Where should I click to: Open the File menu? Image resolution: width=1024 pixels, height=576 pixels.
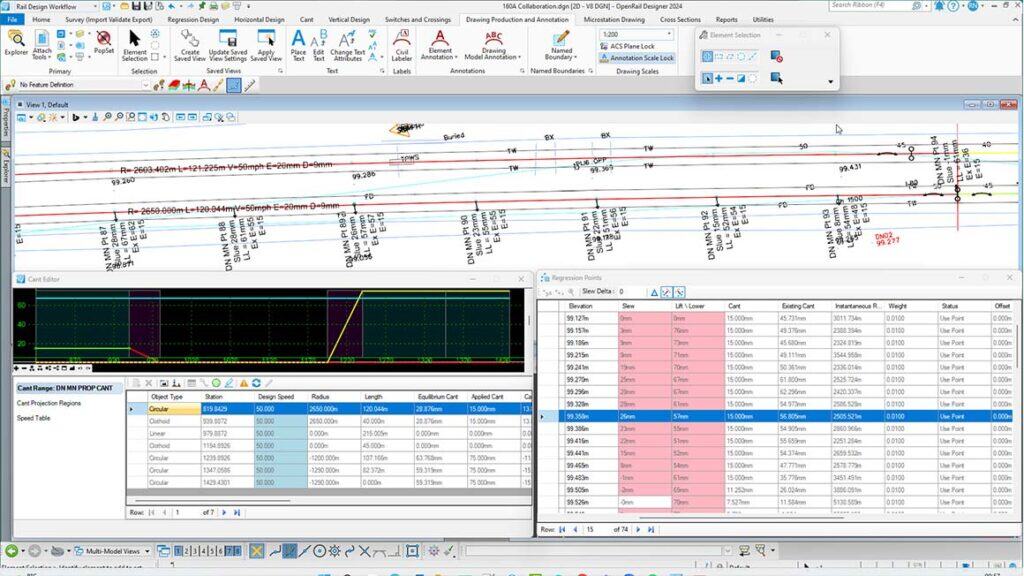click(12, 20)
